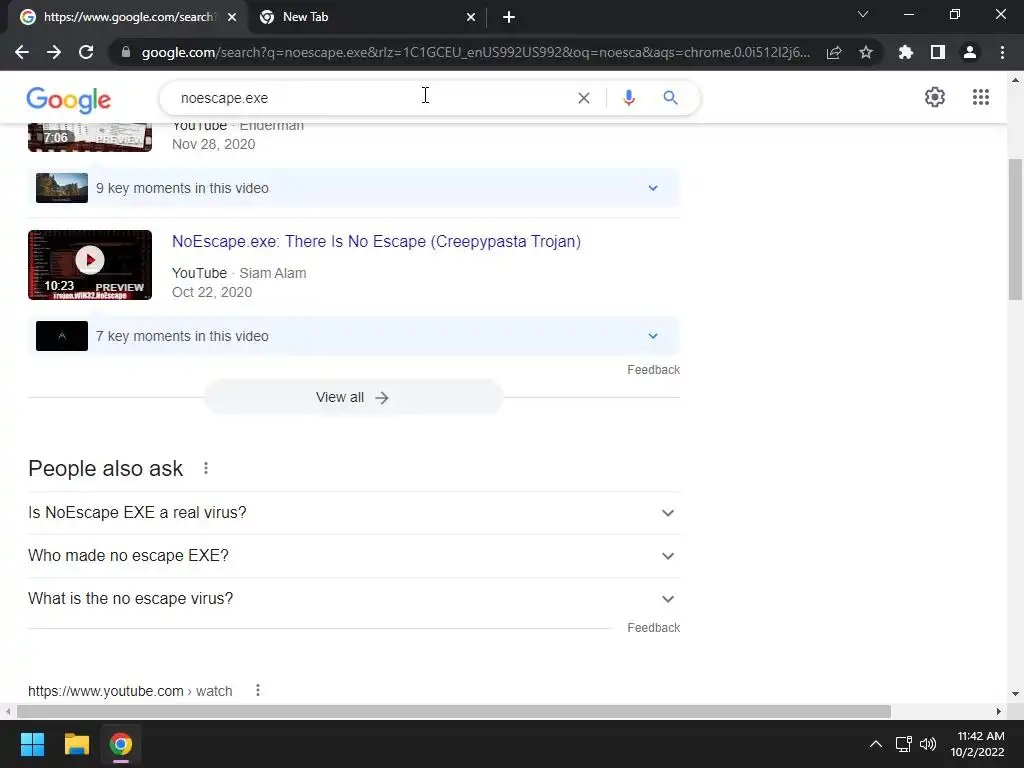The width and height of the screenshot is (1024, 768).
Task: Click the horizontal scrollbar thumb
Action: (454, 711)
